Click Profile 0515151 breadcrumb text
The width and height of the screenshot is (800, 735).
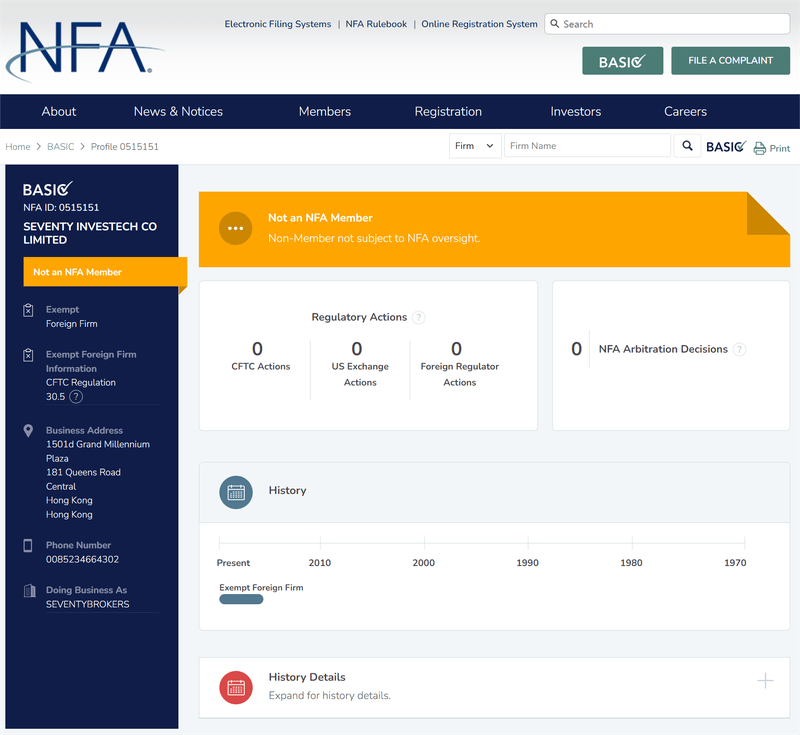point(124,147)
